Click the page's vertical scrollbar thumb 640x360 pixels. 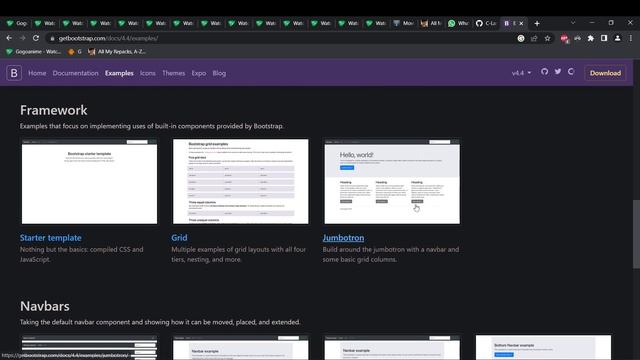pyautogui.click(x=636, y=234)
